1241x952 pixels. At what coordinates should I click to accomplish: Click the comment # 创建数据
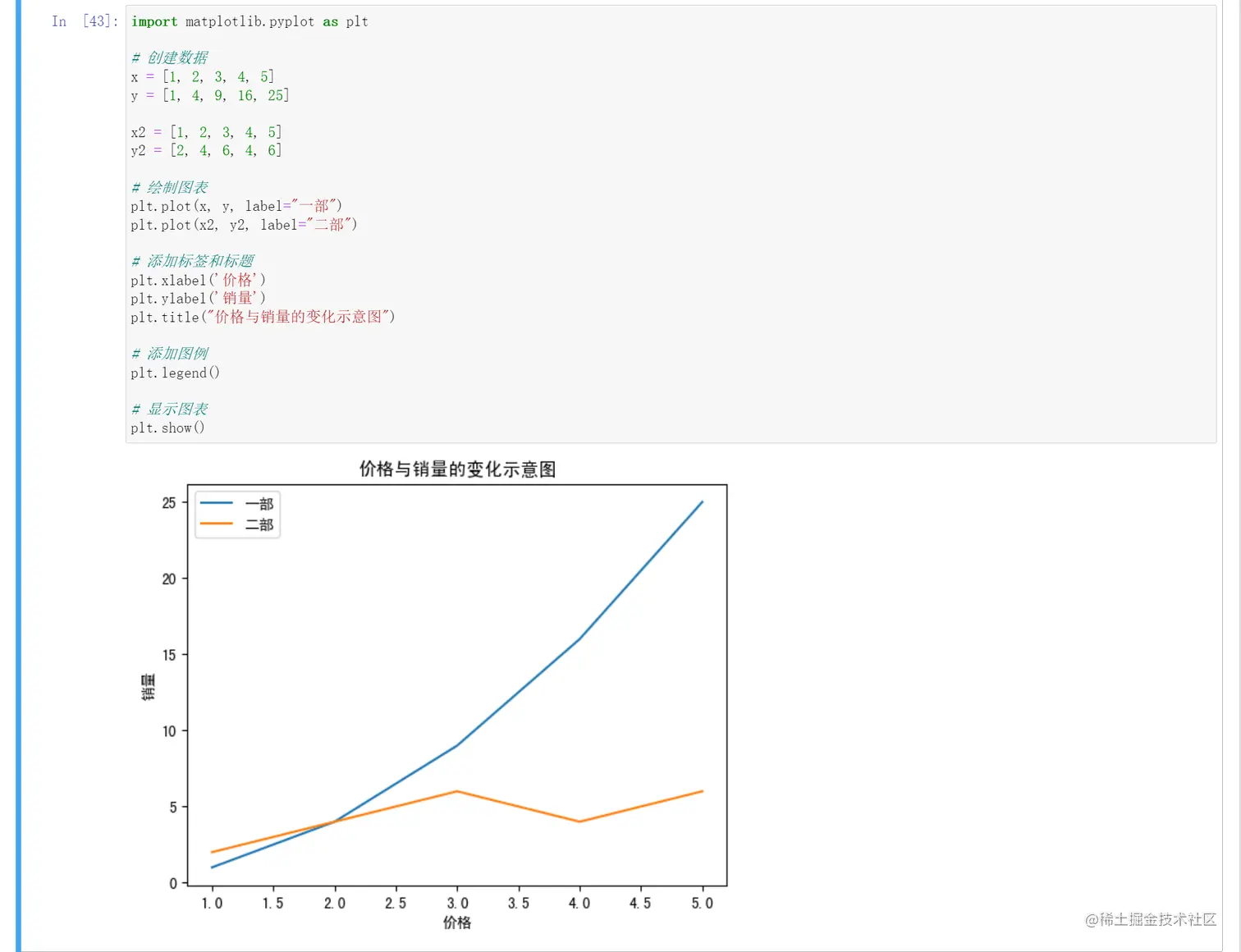[x=169, y=58]
